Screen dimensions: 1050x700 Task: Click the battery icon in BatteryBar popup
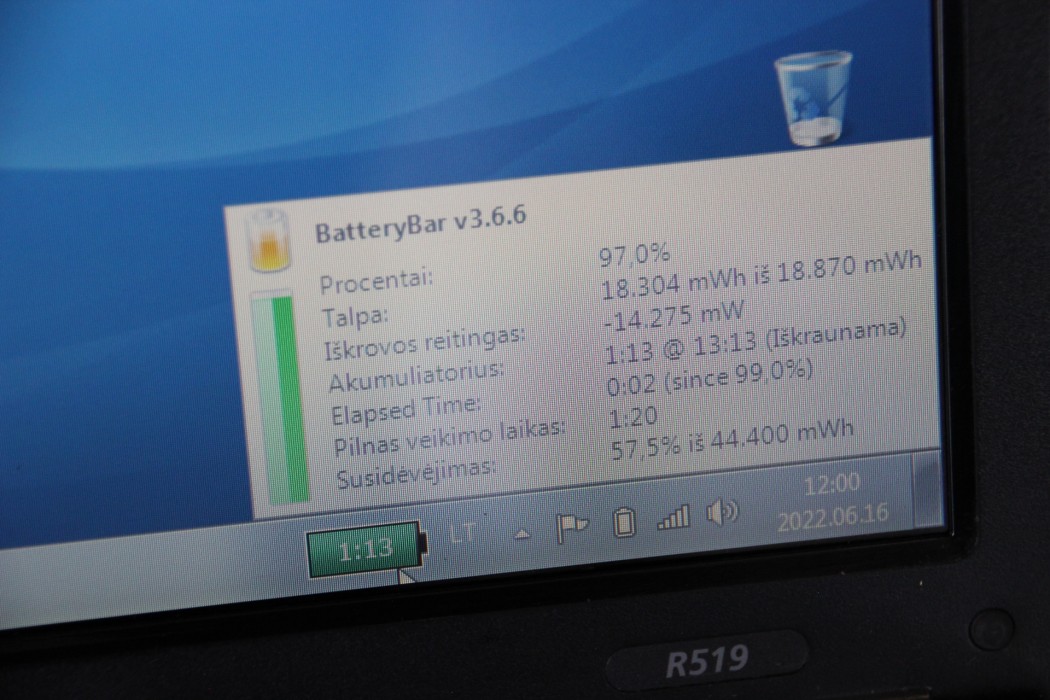(269, 242)
